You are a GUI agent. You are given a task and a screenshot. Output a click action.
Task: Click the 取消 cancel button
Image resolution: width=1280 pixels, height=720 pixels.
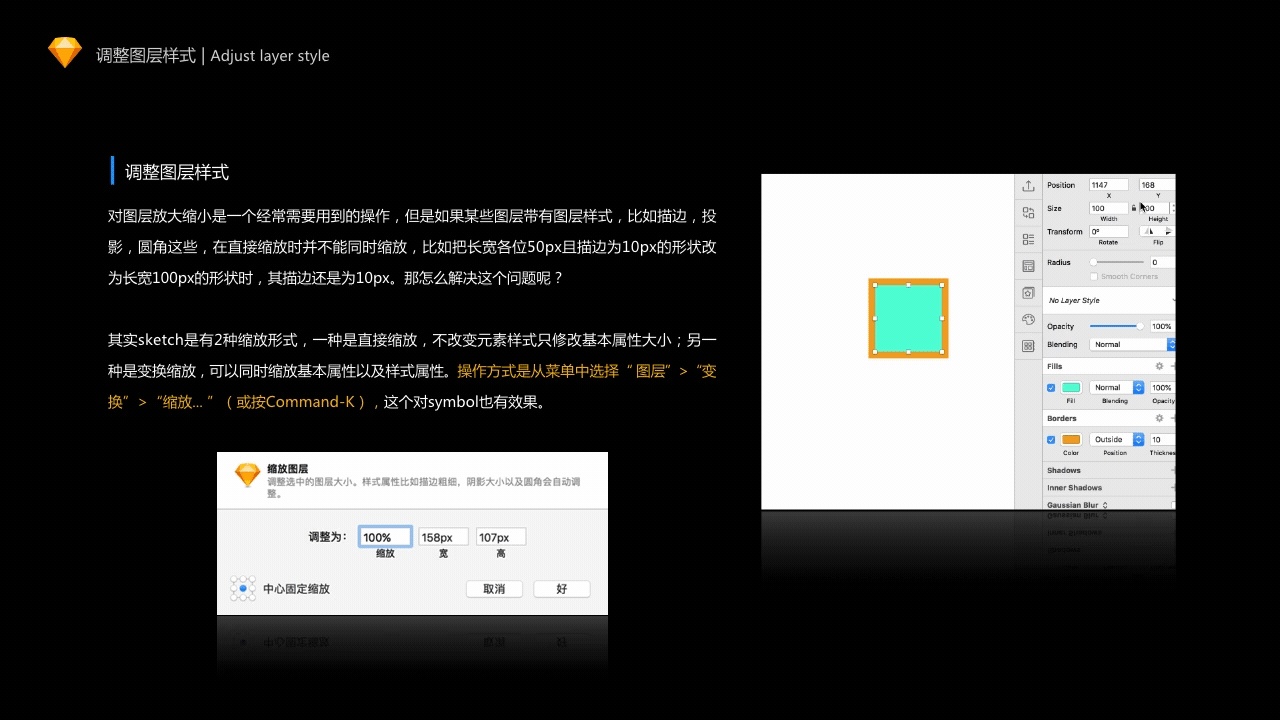pos(494,589)
